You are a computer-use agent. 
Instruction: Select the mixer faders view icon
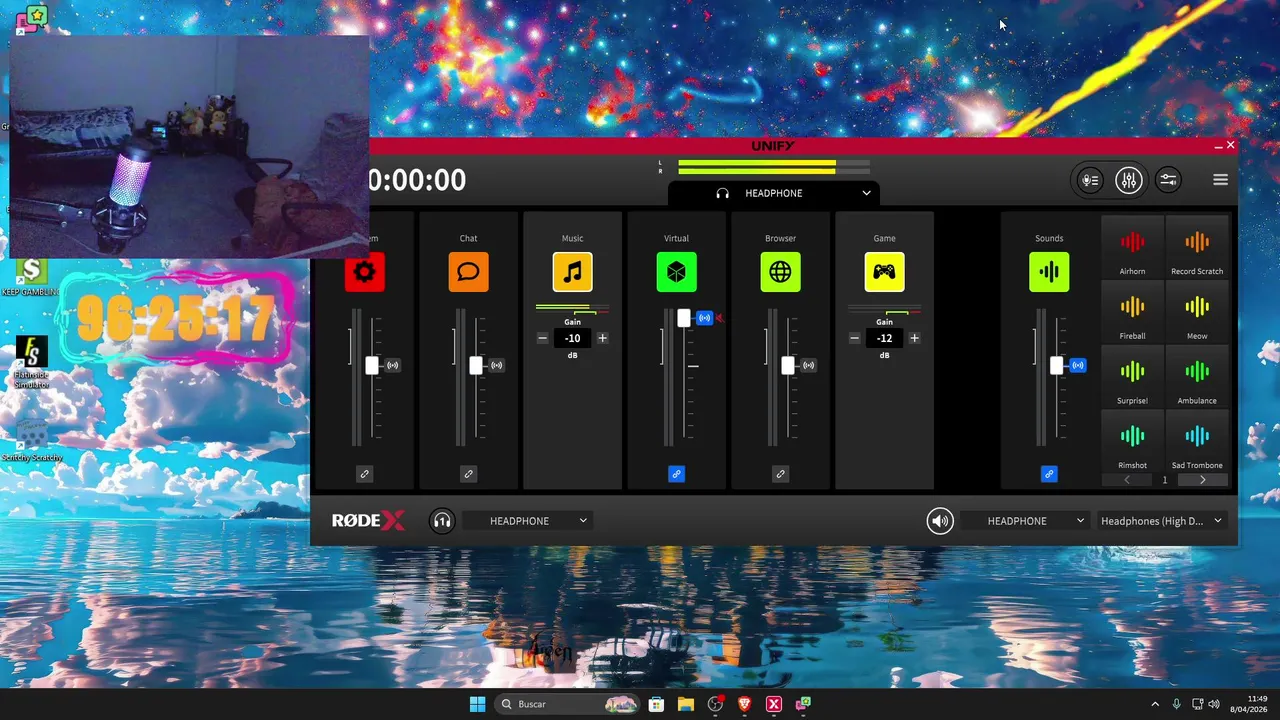click(x=1129, y=180)
